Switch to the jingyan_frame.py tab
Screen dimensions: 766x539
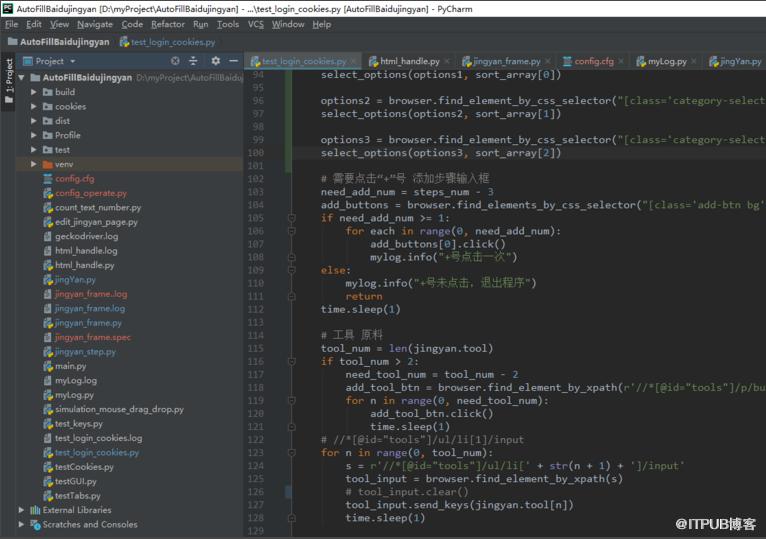506,61
